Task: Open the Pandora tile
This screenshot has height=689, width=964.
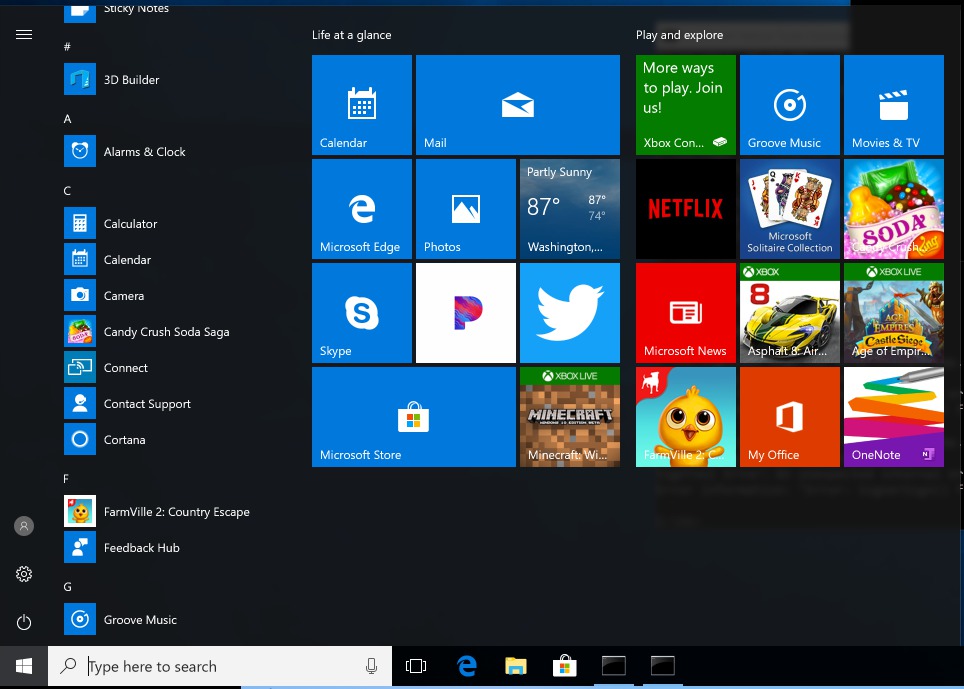Action: 465,313
